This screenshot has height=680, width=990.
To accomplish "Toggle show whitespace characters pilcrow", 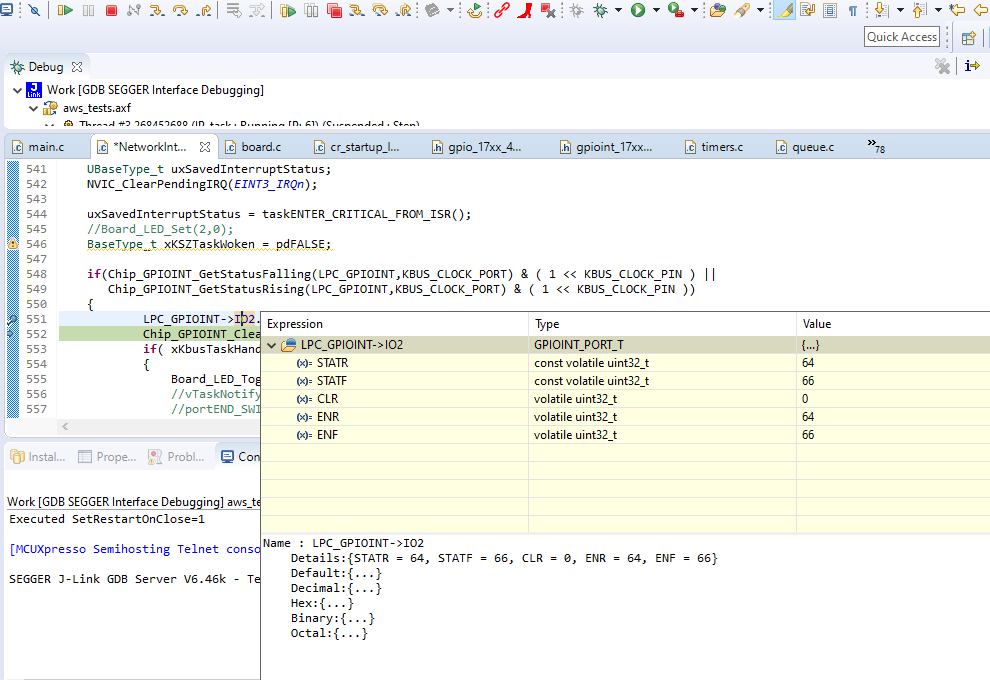I will [x=852, y=11].
